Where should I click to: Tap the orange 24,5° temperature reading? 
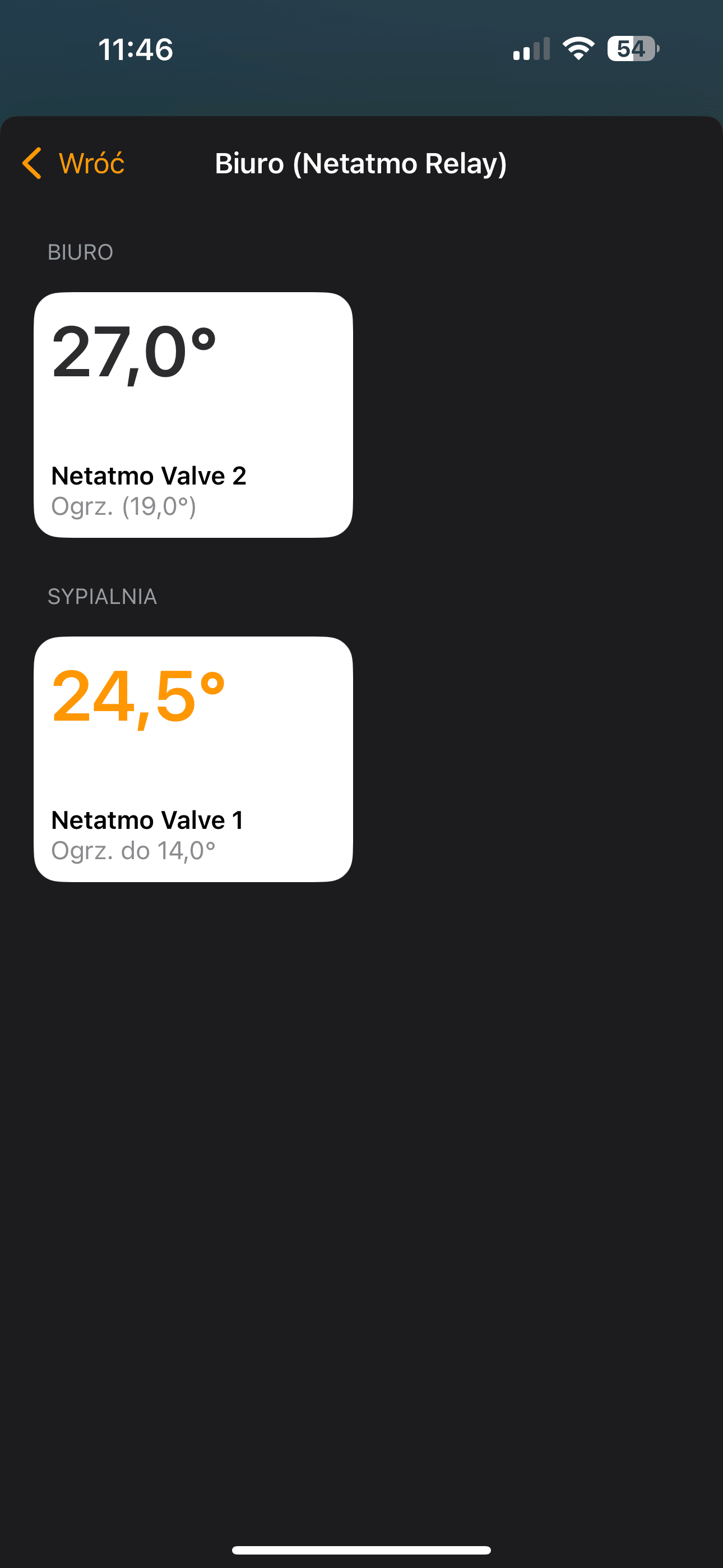pyautogui.click(x=139, y=698)
